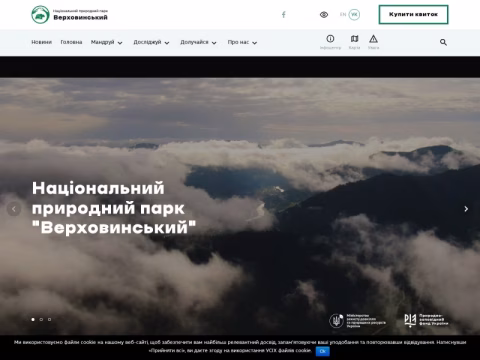Click the Верховинський site title text

[x=80, y=17]
